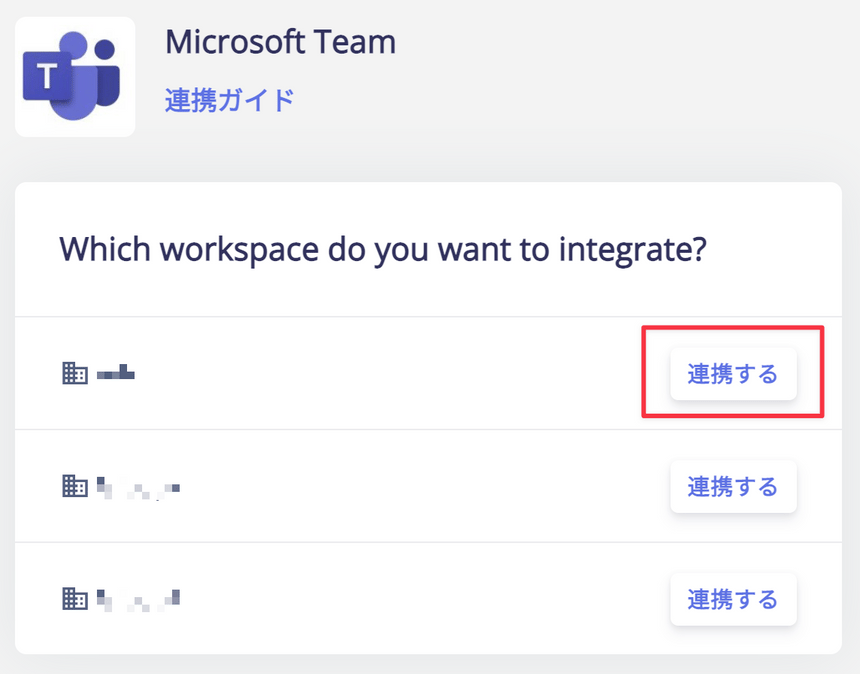Click the first workspace building icon

tap(75, 373)
